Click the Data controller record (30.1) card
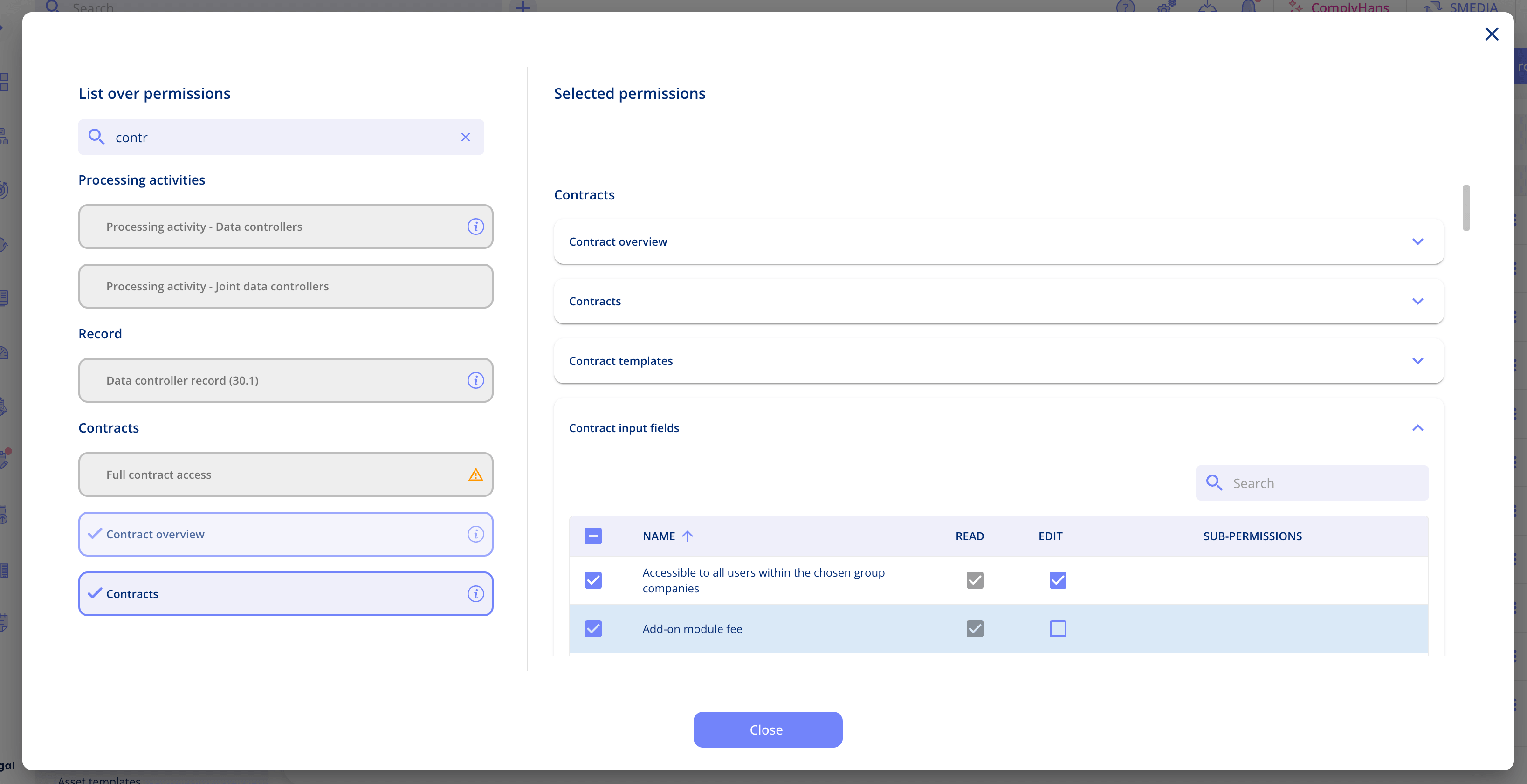The width and height of the screenshot is (1527, 784). tap(285, 380)
